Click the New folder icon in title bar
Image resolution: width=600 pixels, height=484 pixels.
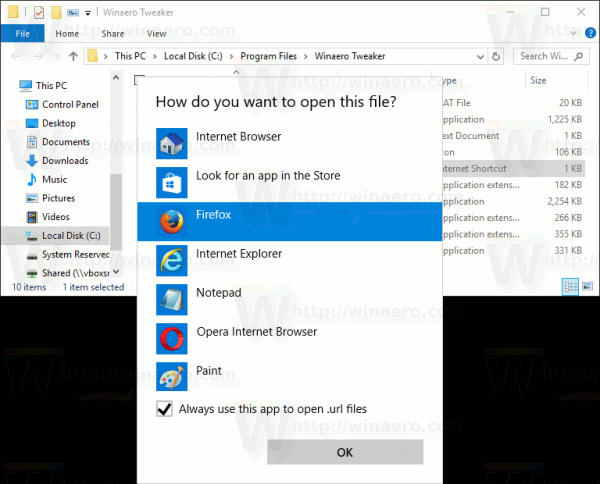tap(56, 13)
